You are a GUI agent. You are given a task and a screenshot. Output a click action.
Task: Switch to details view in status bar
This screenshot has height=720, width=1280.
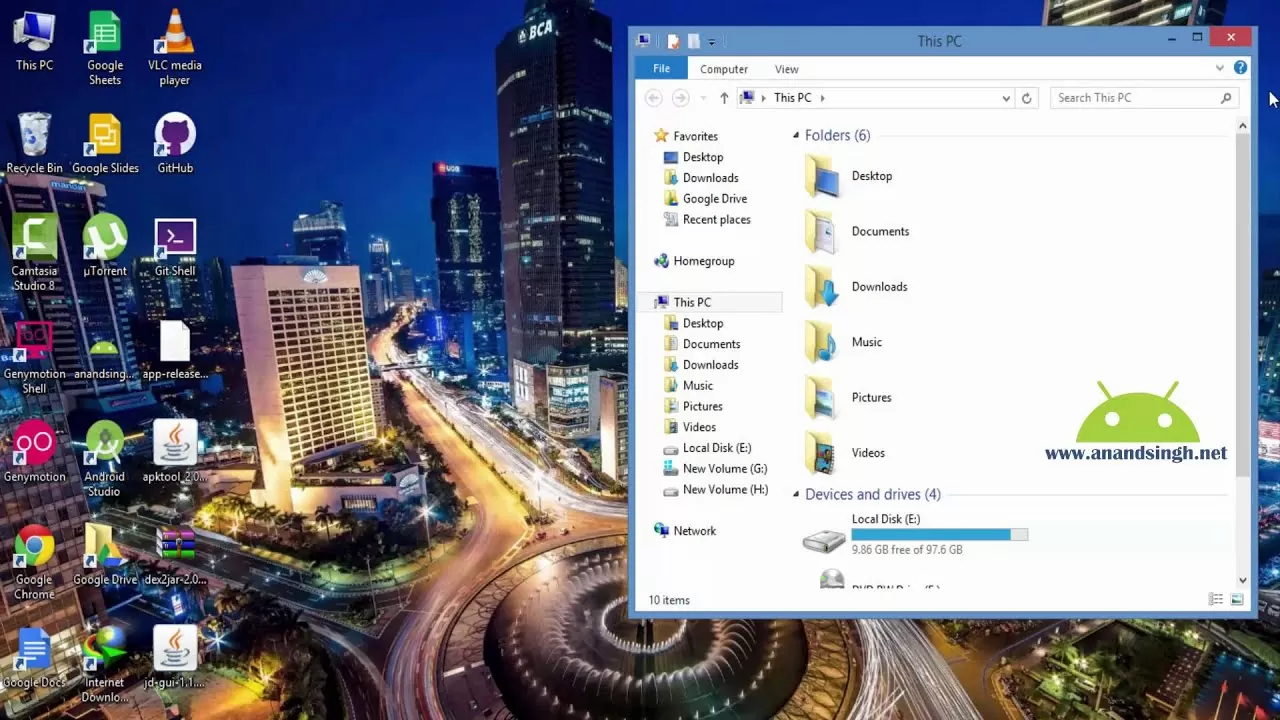click(1216, 600)
